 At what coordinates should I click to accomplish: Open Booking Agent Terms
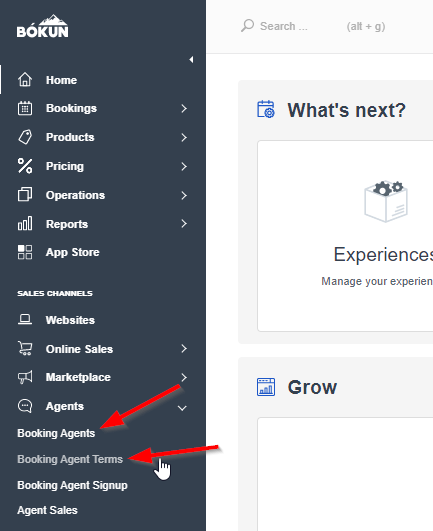(x=70, y=459)
